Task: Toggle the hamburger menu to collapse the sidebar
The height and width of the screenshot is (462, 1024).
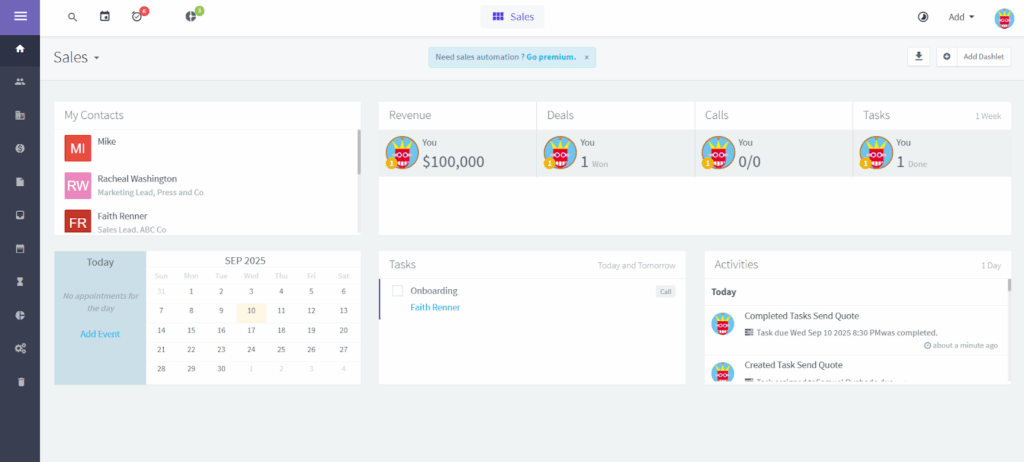Action: point(20,16)
